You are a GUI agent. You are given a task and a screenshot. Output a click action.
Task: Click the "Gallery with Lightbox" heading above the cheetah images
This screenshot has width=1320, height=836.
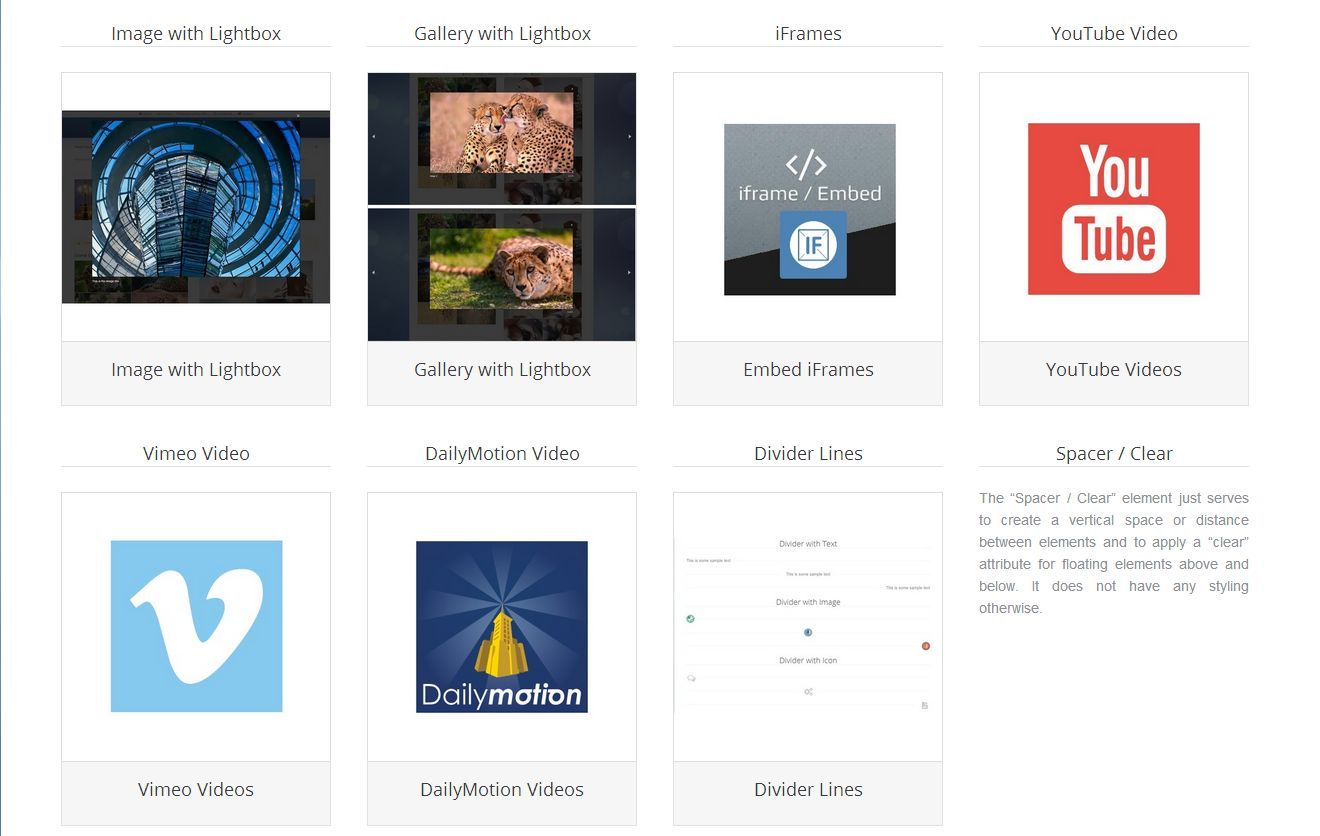[502, 33]
